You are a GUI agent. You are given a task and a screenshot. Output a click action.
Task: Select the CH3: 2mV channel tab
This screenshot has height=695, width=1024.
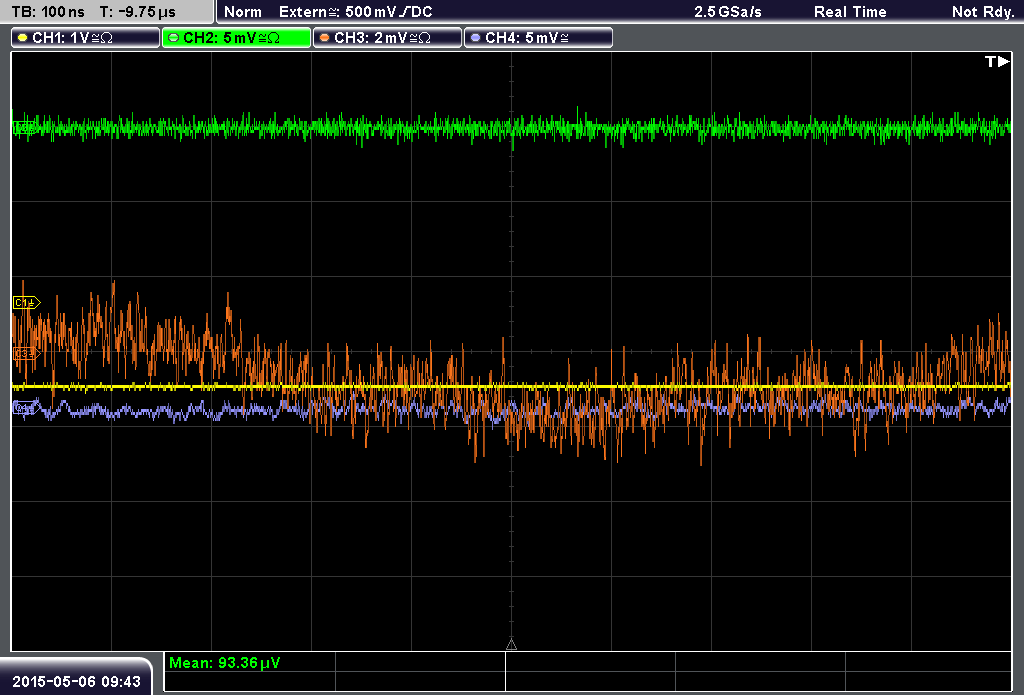pos(387,38)
